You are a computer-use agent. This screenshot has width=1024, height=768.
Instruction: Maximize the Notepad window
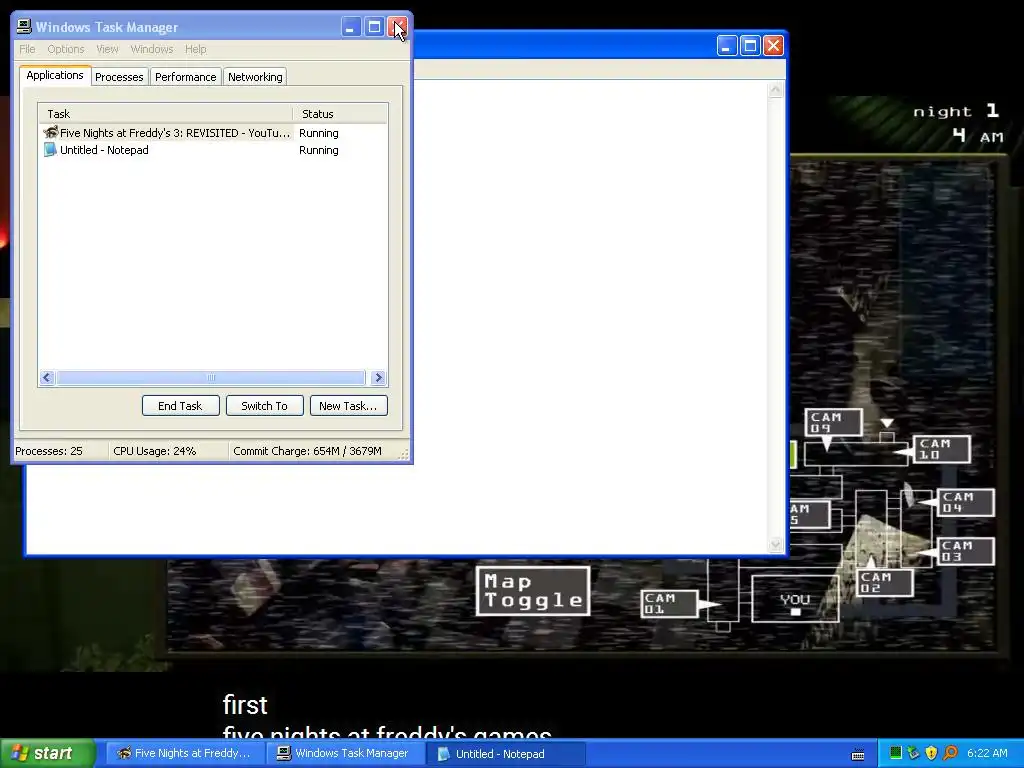pyautogui.click(x=750, y=45)
